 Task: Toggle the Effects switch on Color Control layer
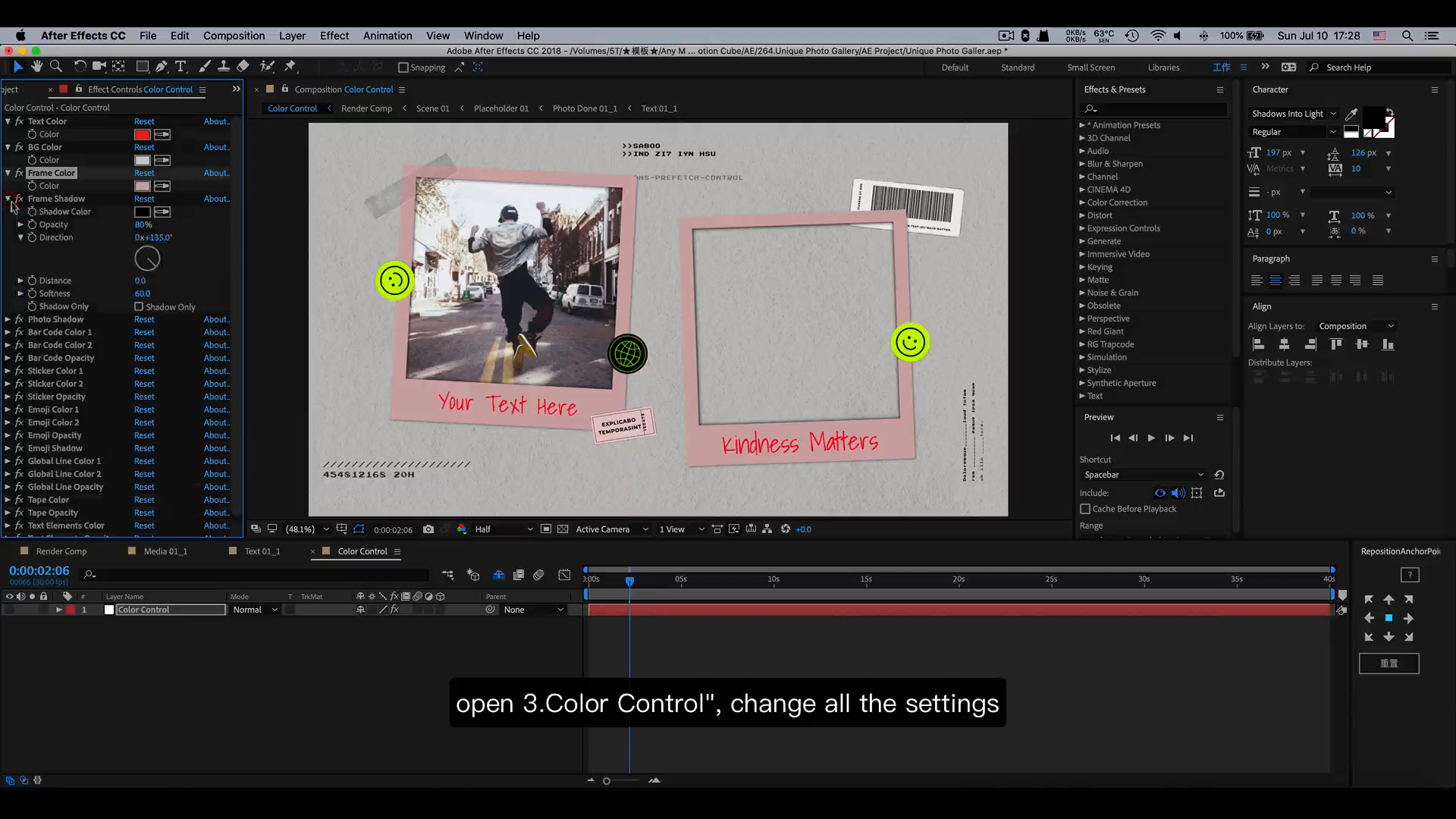pyautogui.click(x=394, y=610)
